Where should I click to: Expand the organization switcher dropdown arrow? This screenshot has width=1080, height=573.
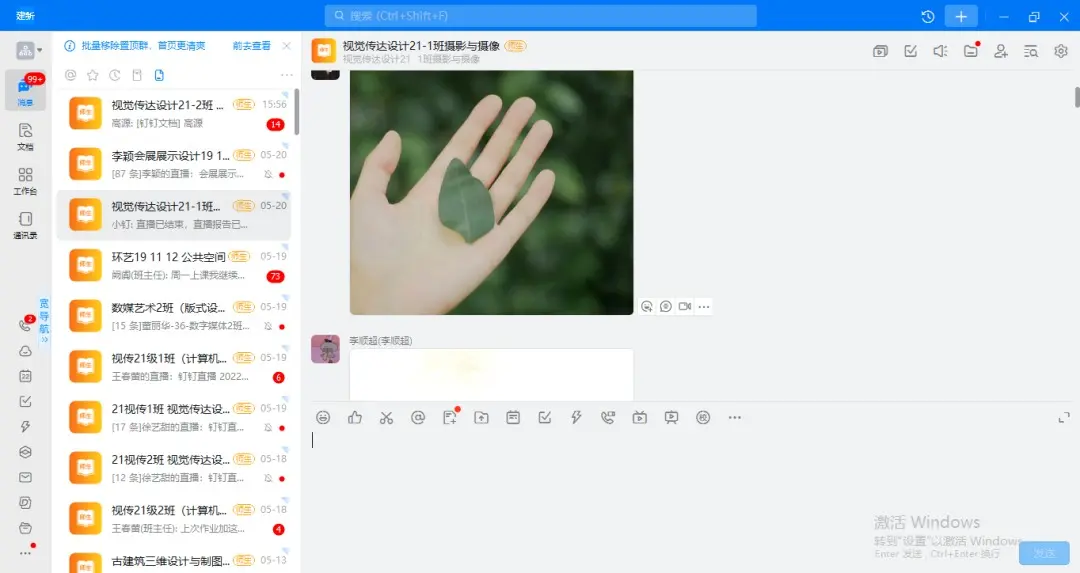[x=40, y=50]
